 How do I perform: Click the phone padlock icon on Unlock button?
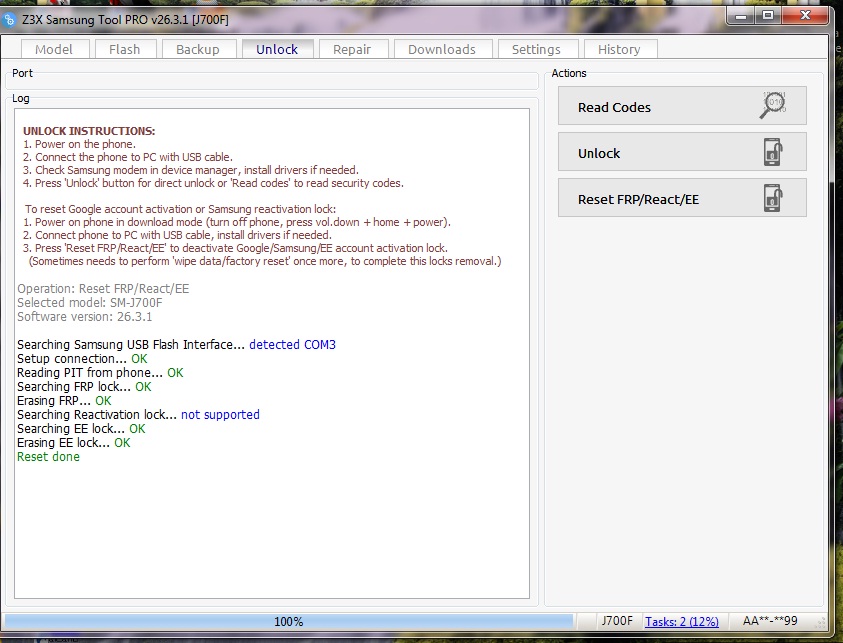coord(773,152)
